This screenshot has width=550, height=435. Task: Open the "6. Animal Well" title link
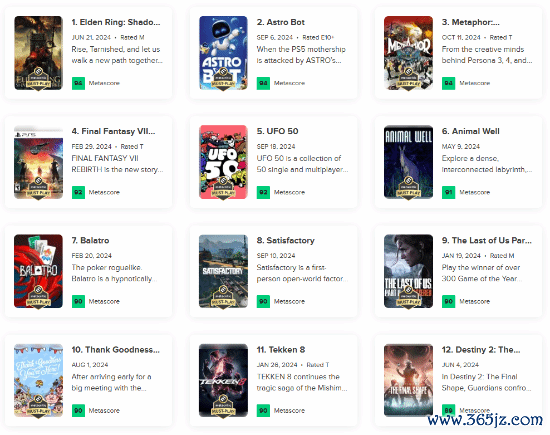pyautogui.click(x=471, y=131)
